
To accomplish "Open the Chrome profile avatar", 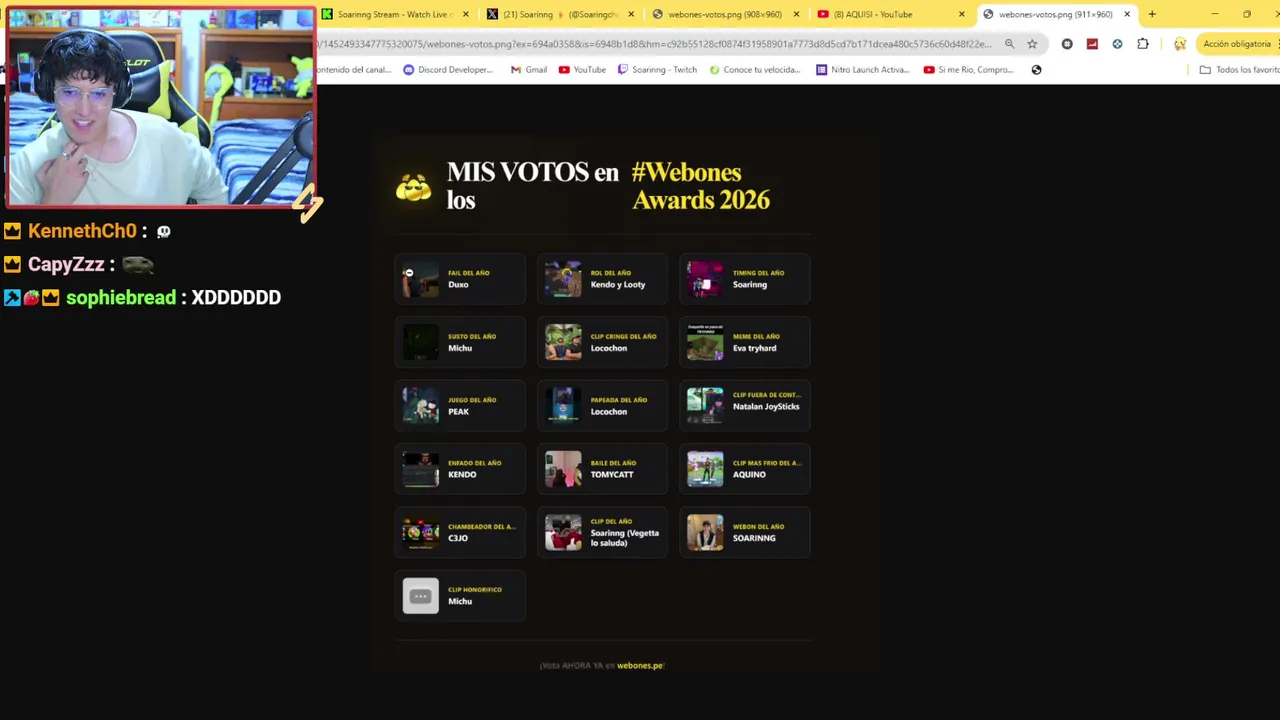I will tap(1180, 44).
